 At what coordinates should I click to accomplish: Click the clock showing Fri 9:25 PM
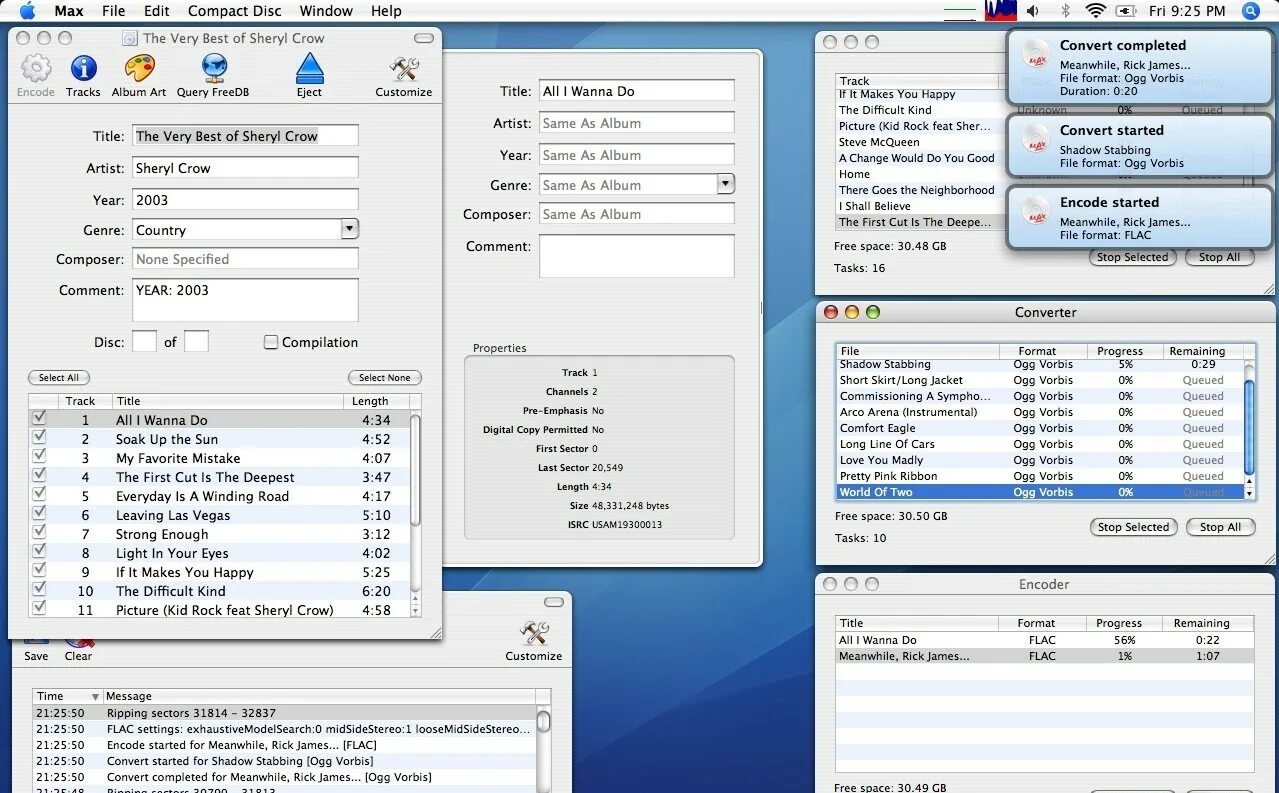pos(1187,11)
